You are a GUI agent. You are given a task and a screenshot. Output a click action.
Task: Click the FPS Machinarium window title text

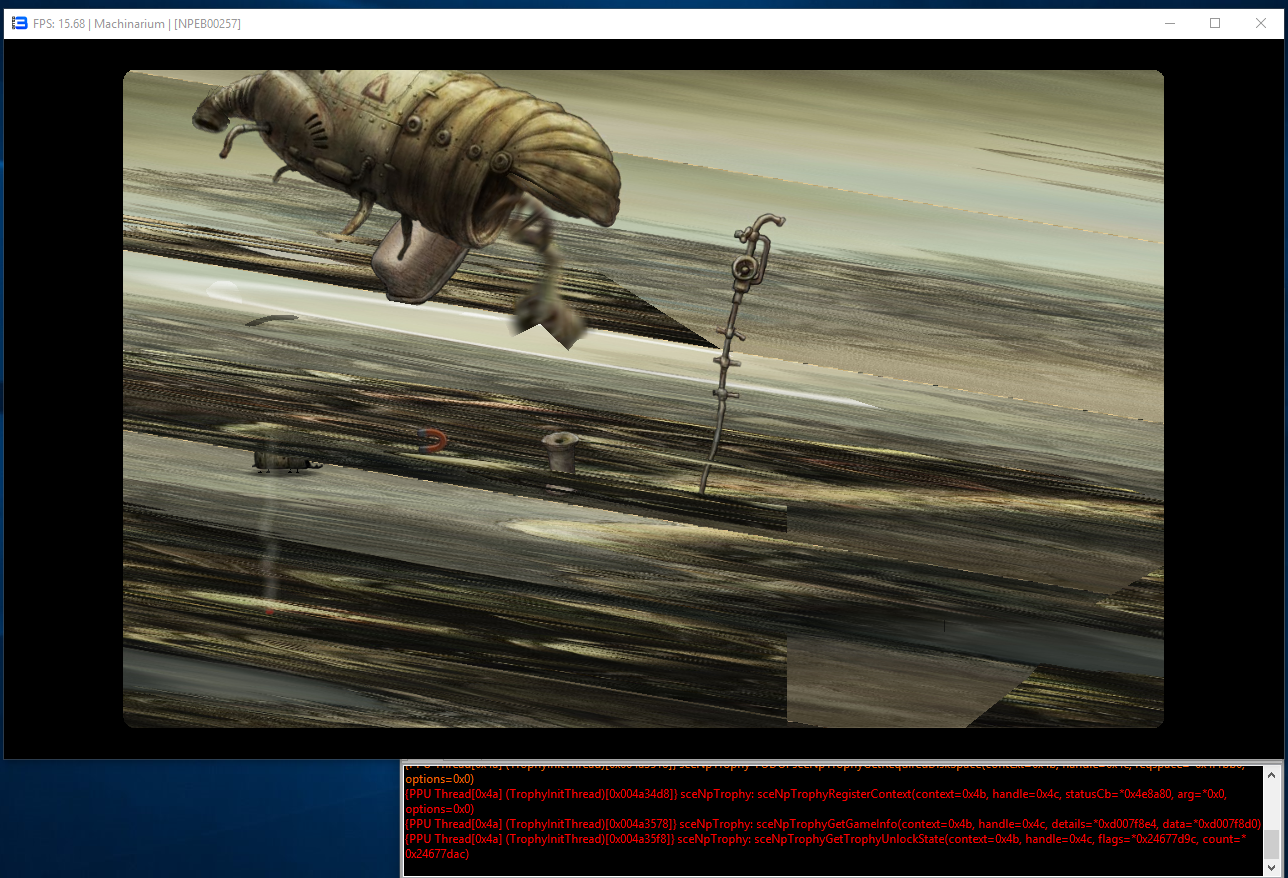pos(136,23)
